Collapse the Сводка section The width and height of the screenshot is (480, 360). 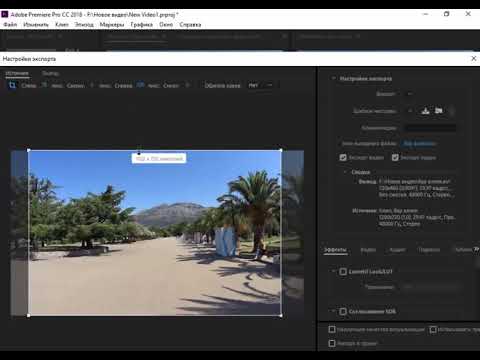point(345,172)
